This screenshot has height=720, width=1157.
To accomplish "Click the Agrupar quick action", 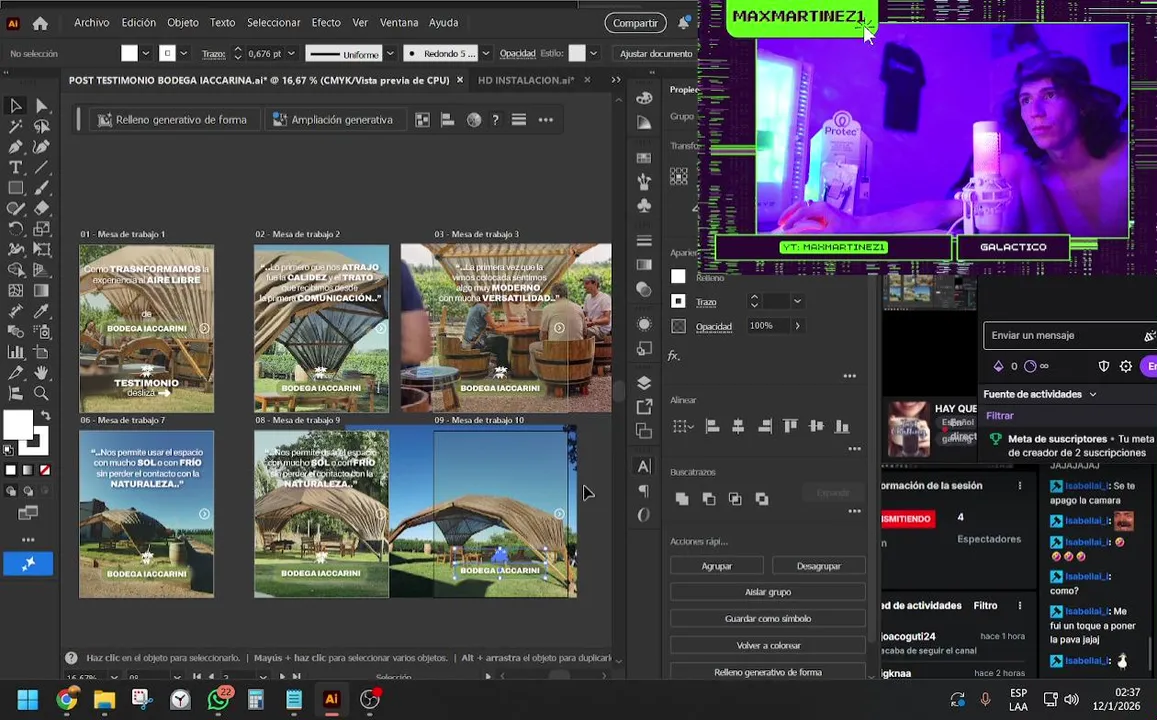I will [x=716, y=566].
